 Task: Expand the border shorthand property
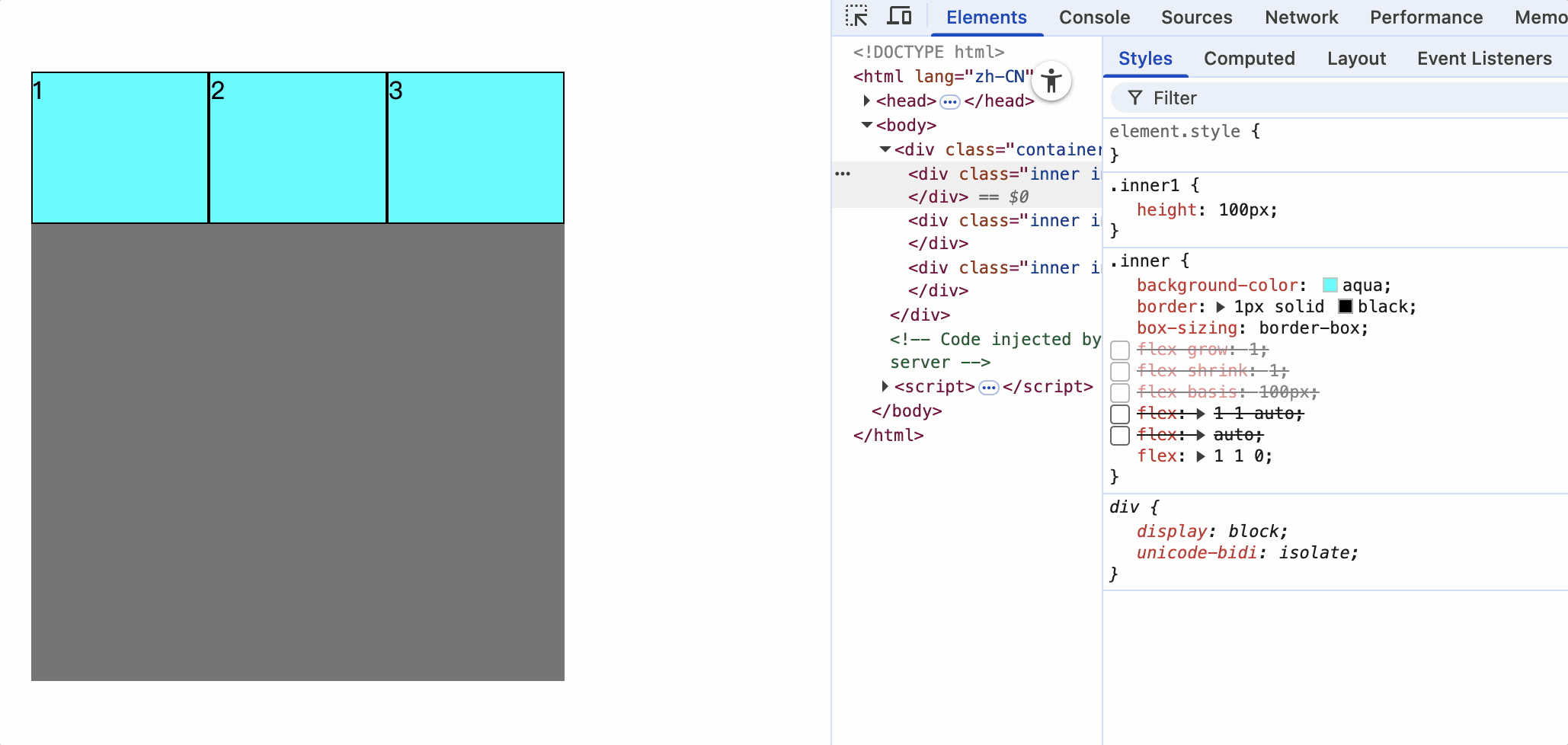coord(1221,307)
